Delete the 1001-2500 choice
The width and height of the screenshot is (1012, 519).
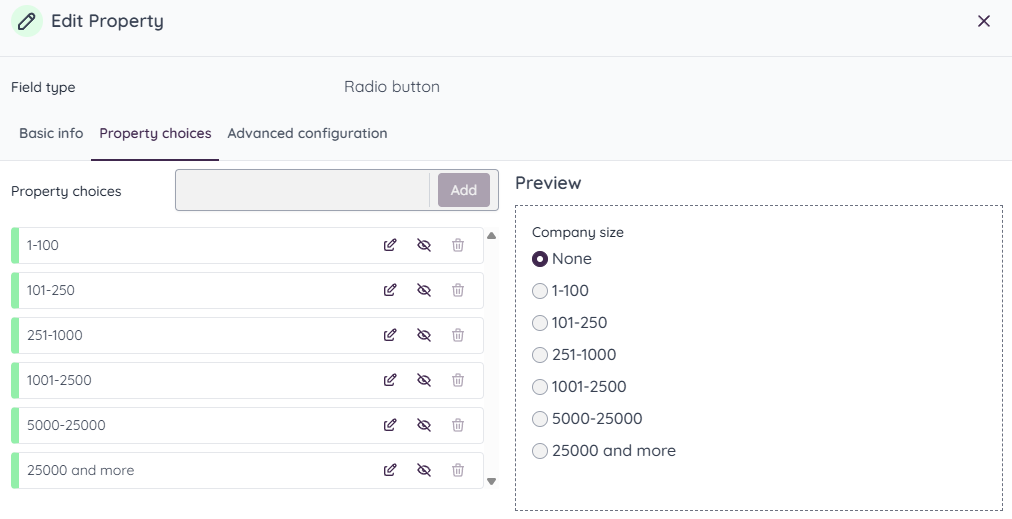pyautogui.click(x=458, y=380)
